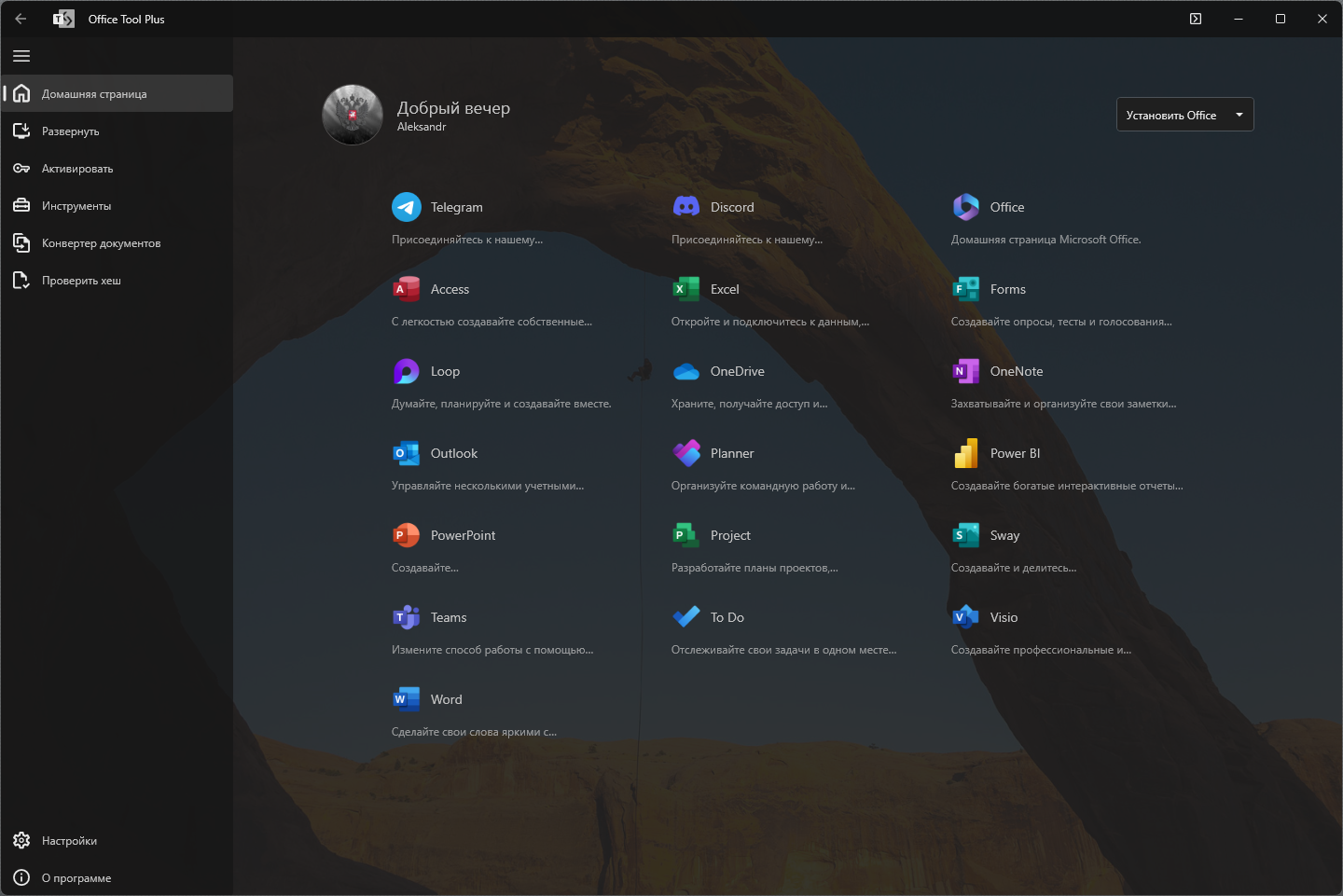Select the Planner app icon

tap(686, 453)
